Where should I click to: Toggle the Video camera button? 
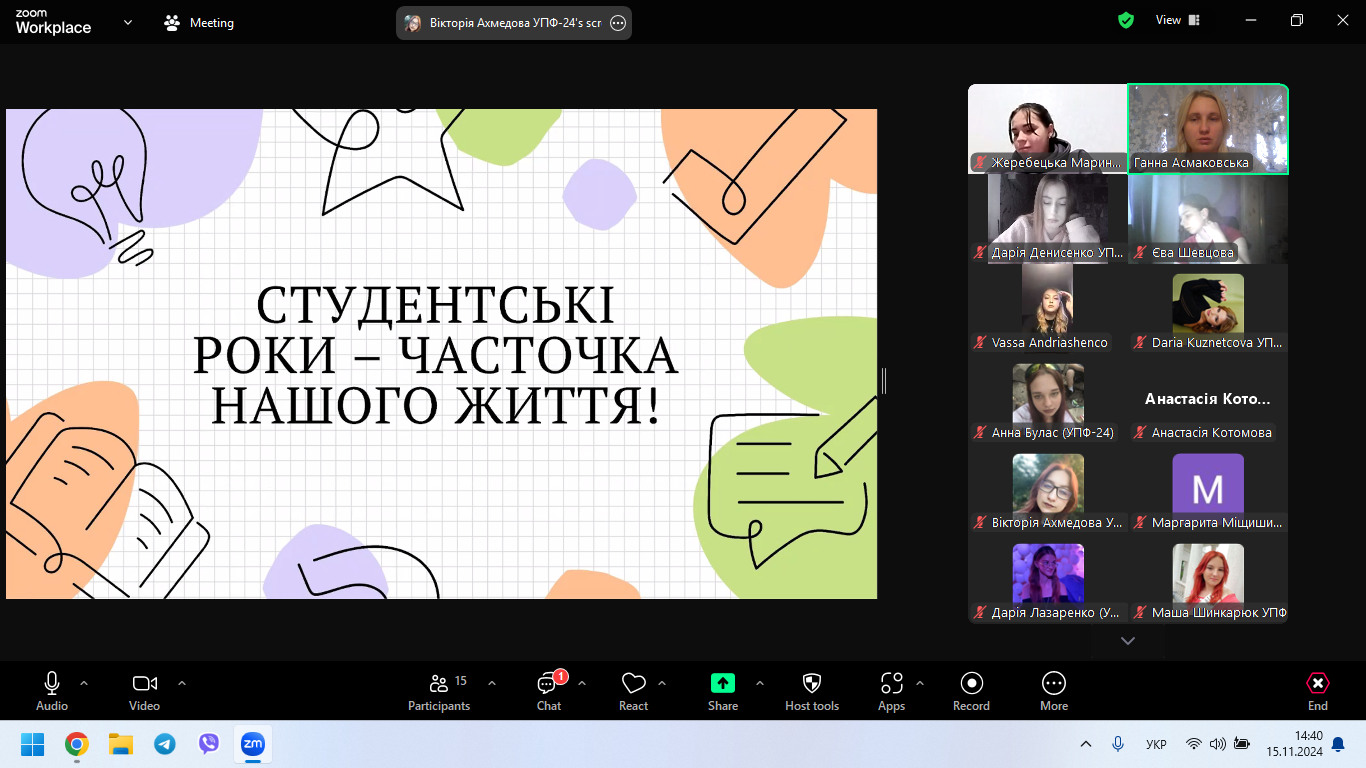coord(144,691)
